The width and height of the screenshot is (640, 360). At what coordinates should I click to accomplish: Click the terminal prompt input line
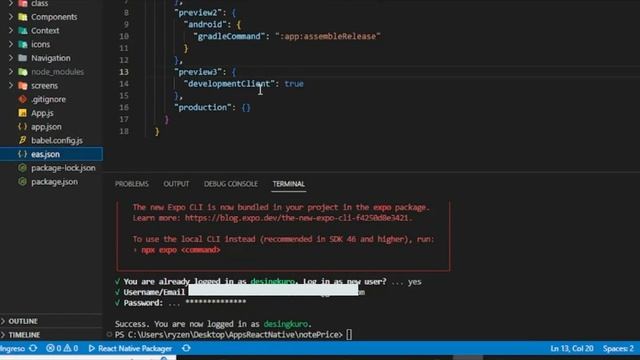click(233, 335)
